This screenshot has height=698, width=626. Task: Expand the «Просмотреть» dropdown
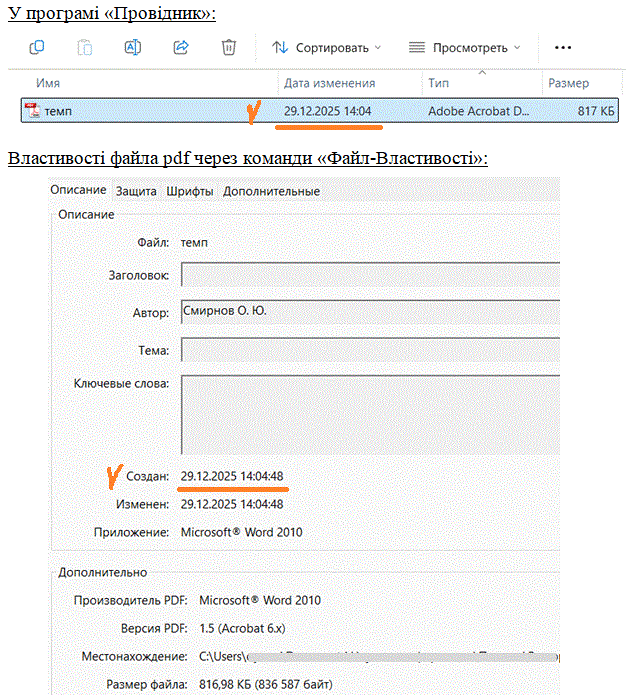465,47
